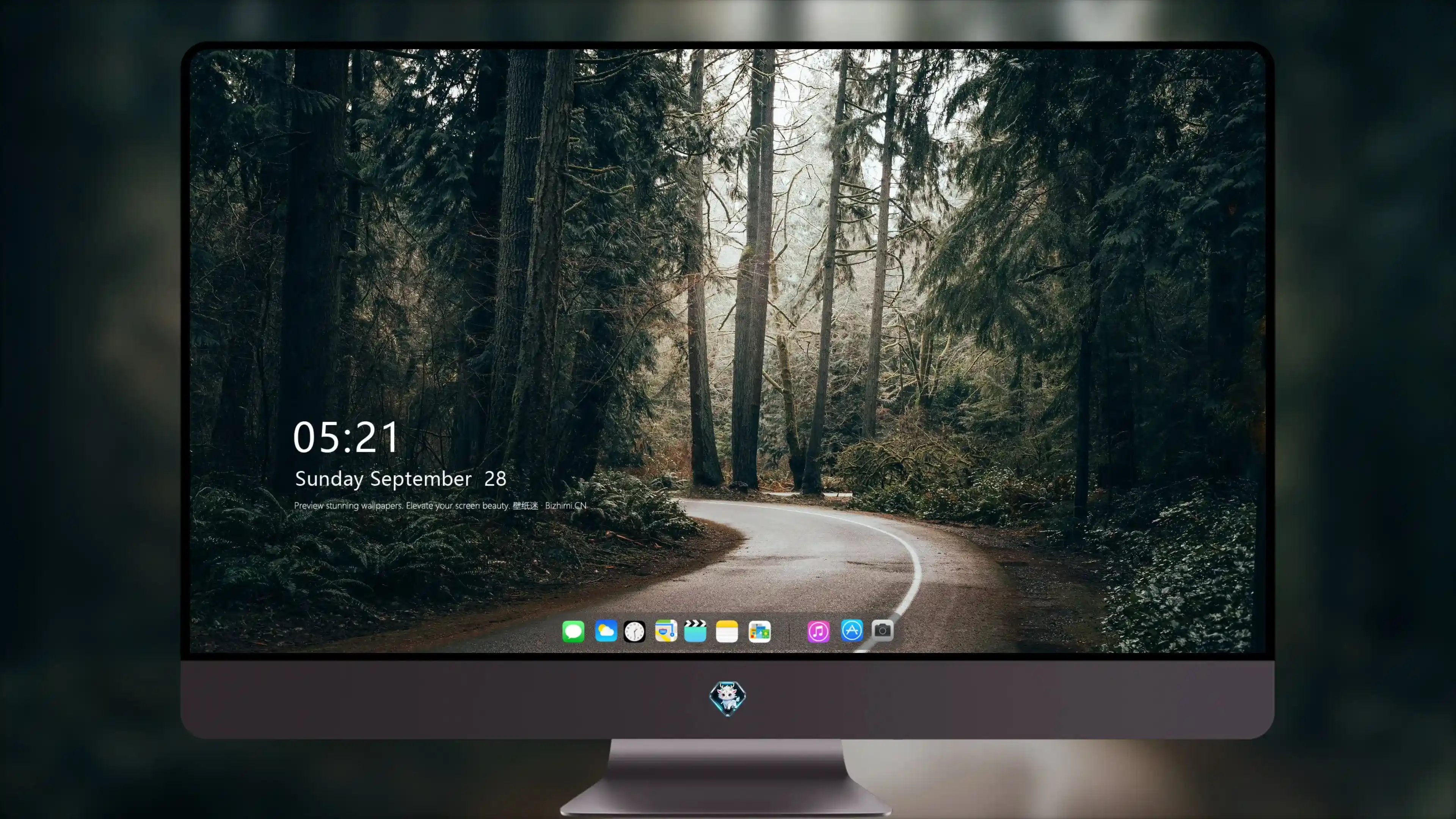
Task: Open the Clock app in the dock
Action: tap(634, 631)
